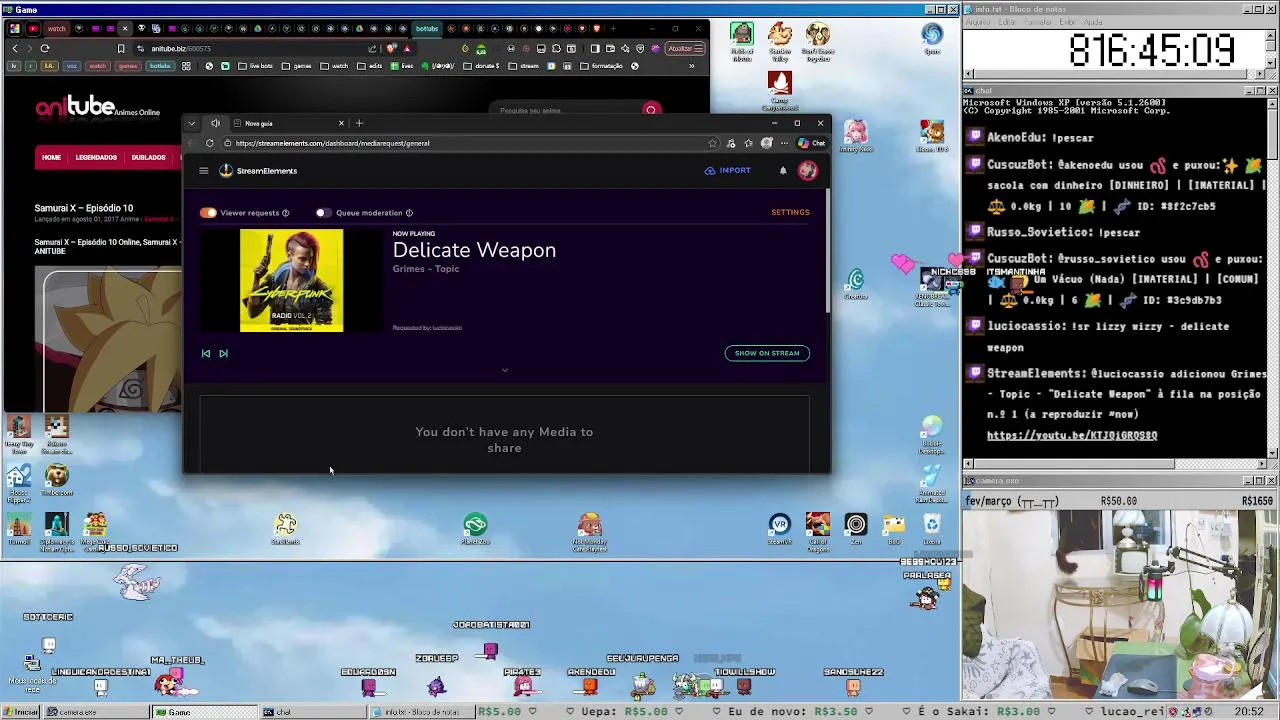This screenshot has height=720, width=1280.
Task: Open the IMPORT cloud option
Action: [x=727, y=171]
